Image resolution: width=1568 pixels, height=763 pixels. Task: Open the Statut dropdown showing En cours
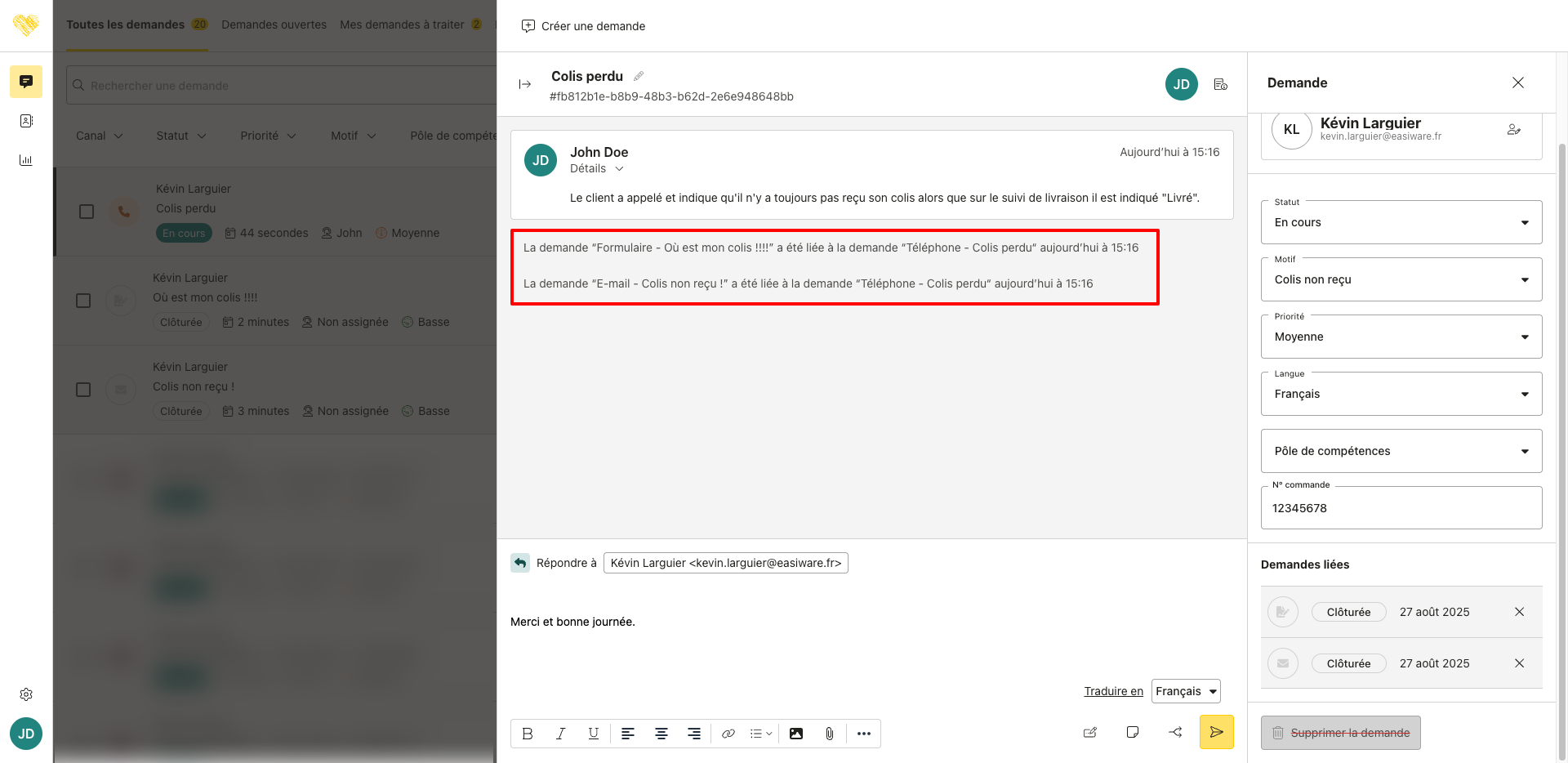[x=1401, y=222]
